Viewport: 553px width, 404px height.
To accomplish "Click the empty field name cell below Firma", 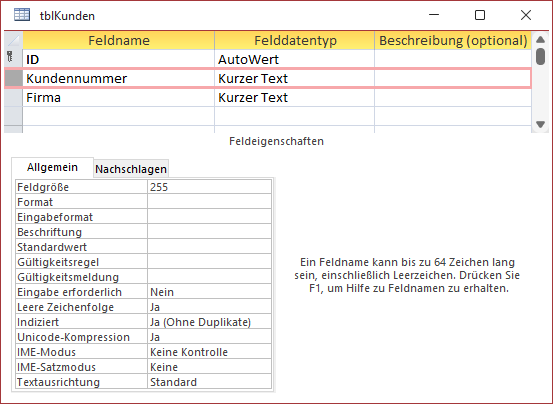I will point(119,116).
